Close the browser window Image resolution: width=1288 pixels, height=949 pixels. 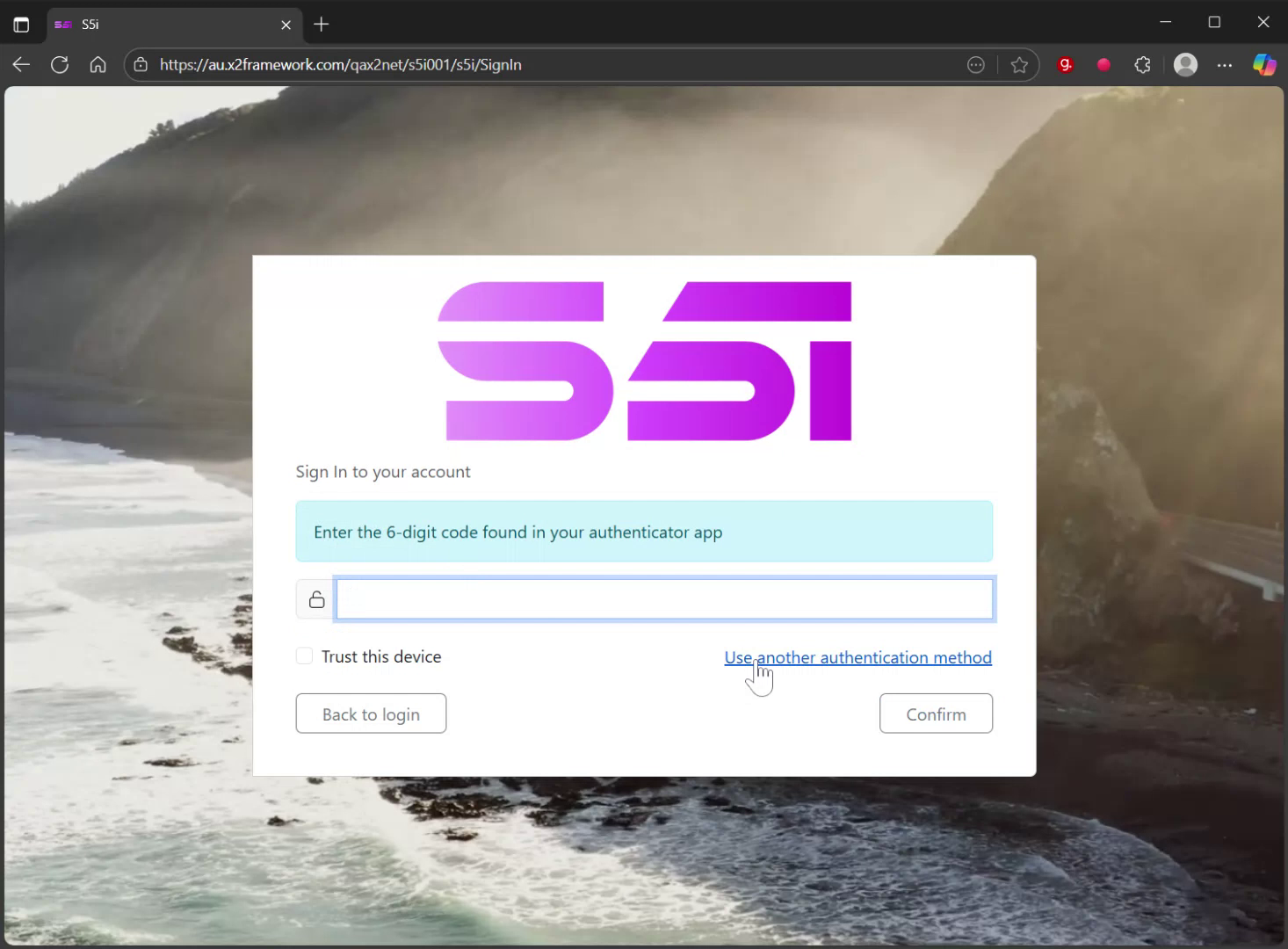pos(1263,22)
